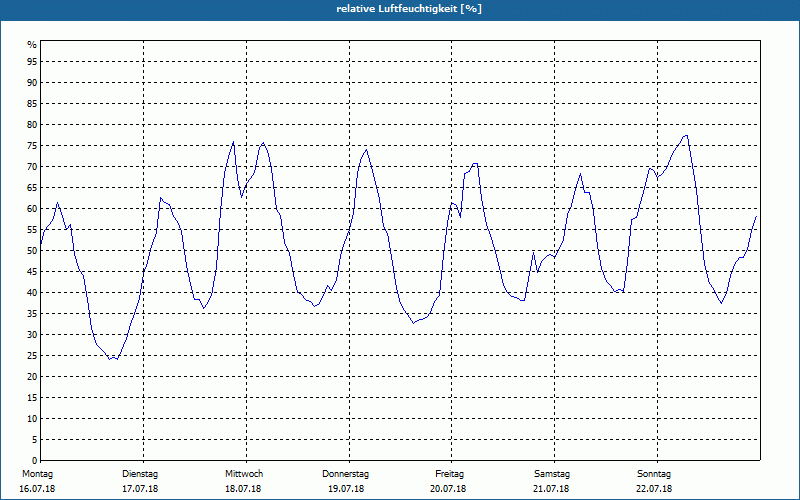
Task: Click the chart title 'relative Luftfeuchtigkeit [%]'
Action: [x=409, y=9]
